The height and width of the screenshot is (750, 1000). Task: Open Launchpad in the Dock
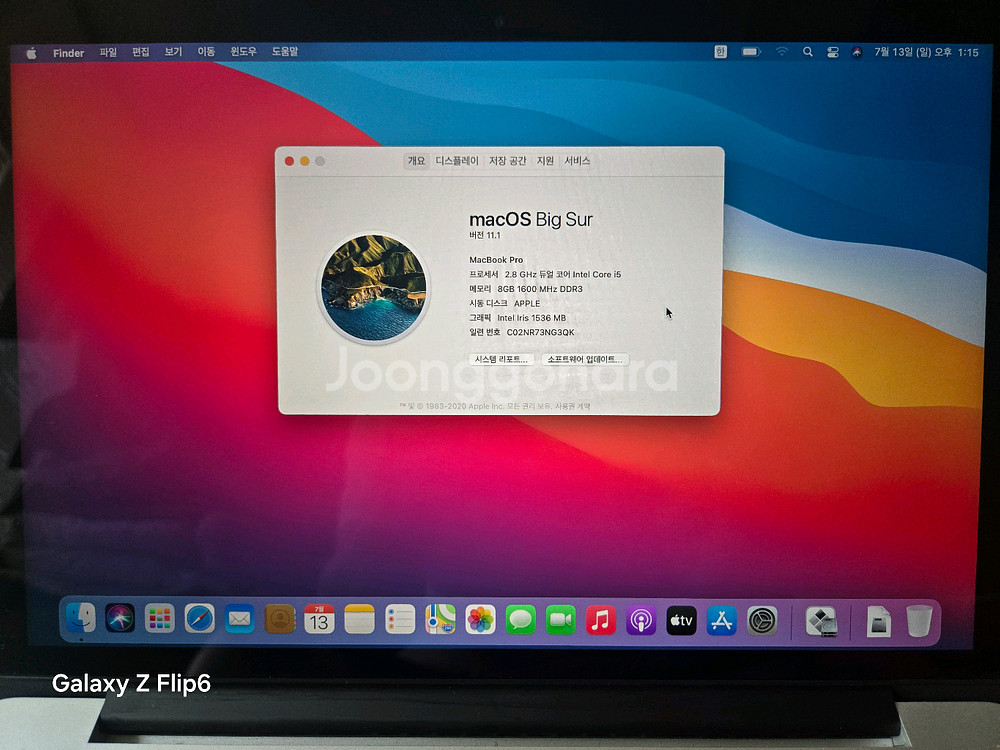[159, 618]
